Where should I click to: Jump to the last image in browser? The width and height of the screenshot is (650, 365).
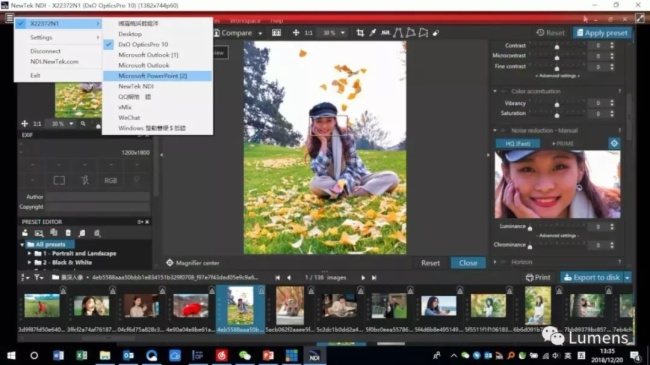374,277
